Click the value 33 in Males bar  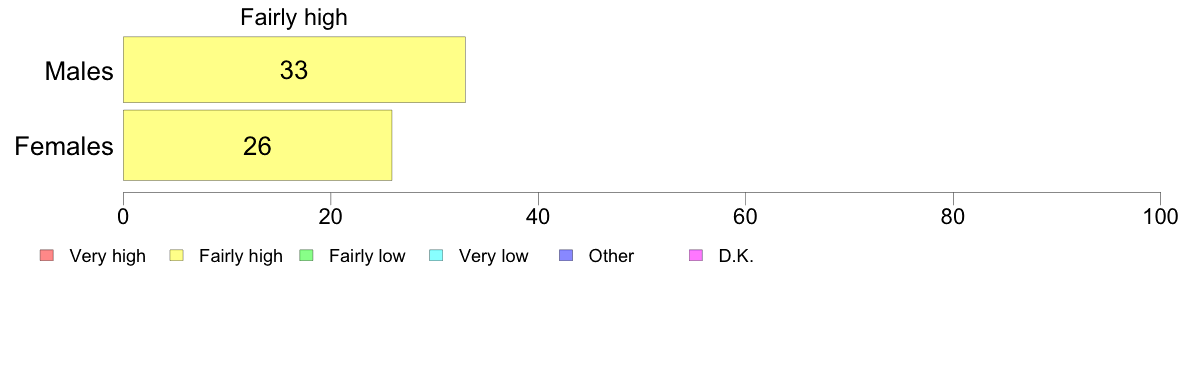294,70
